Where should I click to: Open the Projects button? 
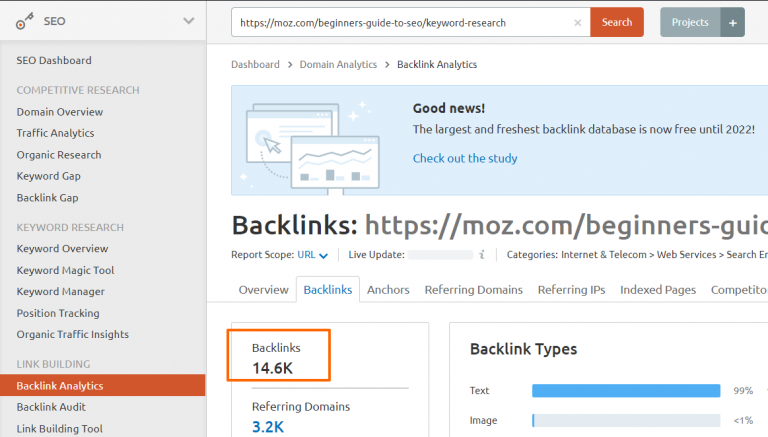pyautogui.click(x=690, y=22)
